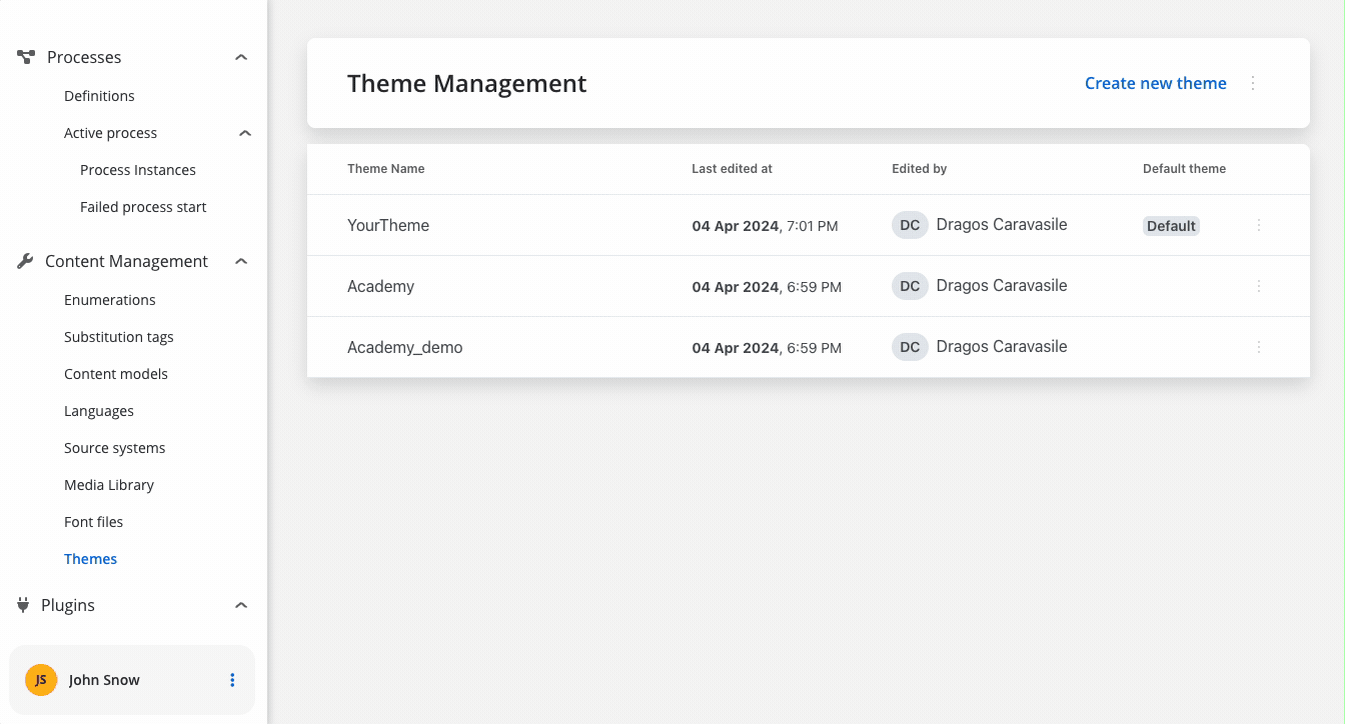Open the Academy_demo theme

405,347
